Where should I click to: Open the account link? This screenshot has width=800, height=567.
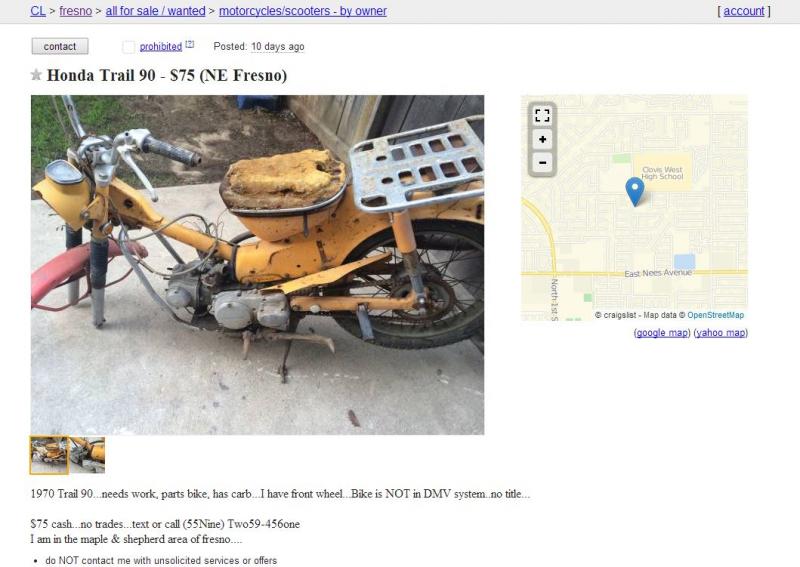point(744,11)
